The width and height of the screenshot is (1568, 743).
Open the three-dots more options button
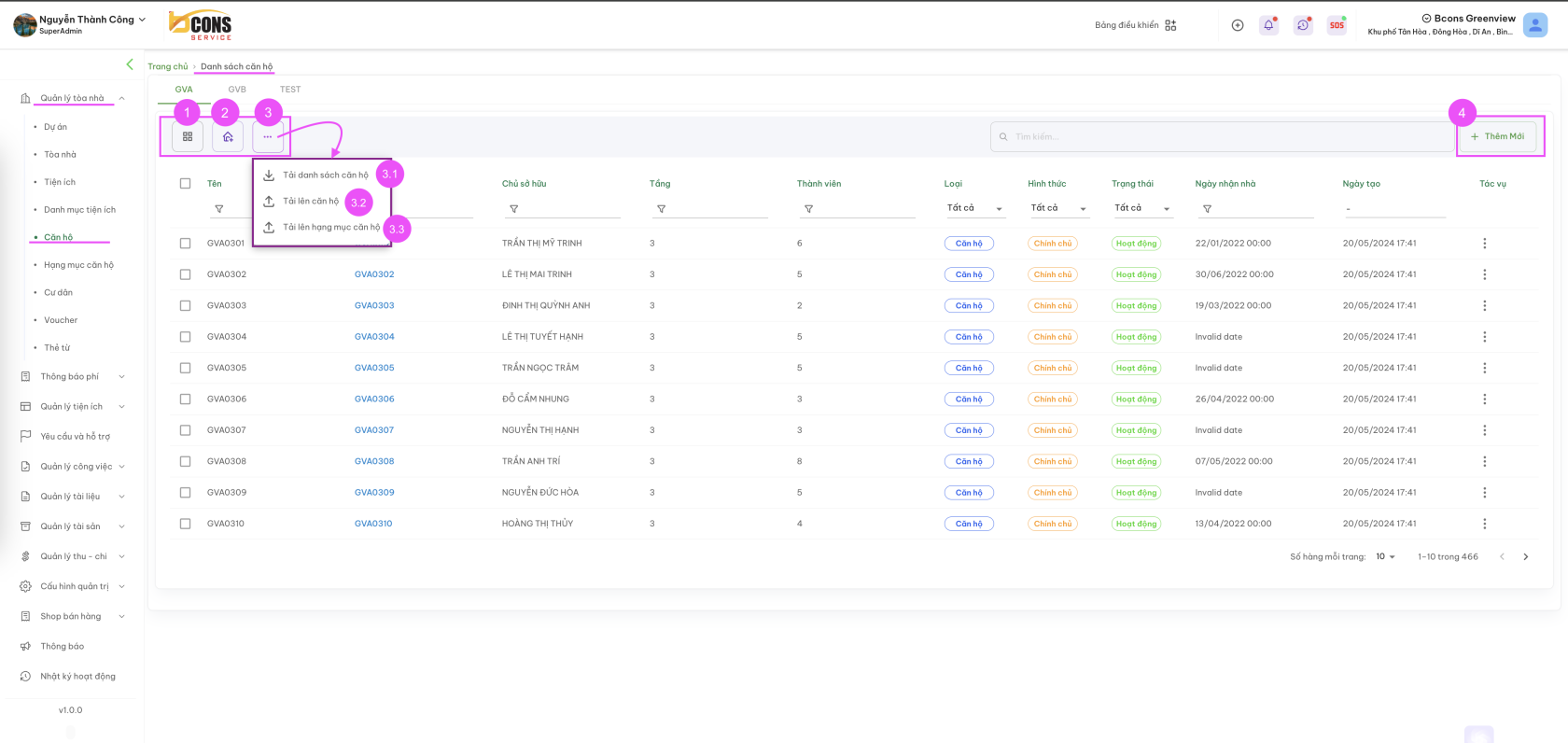(268, 136)
